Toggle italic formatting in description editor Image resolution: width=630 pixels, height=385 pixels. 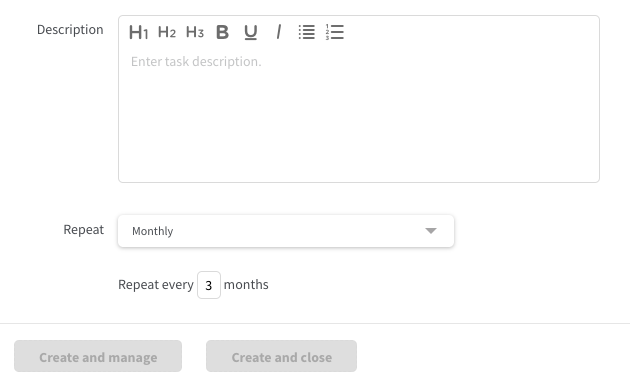tap(278, 32)
